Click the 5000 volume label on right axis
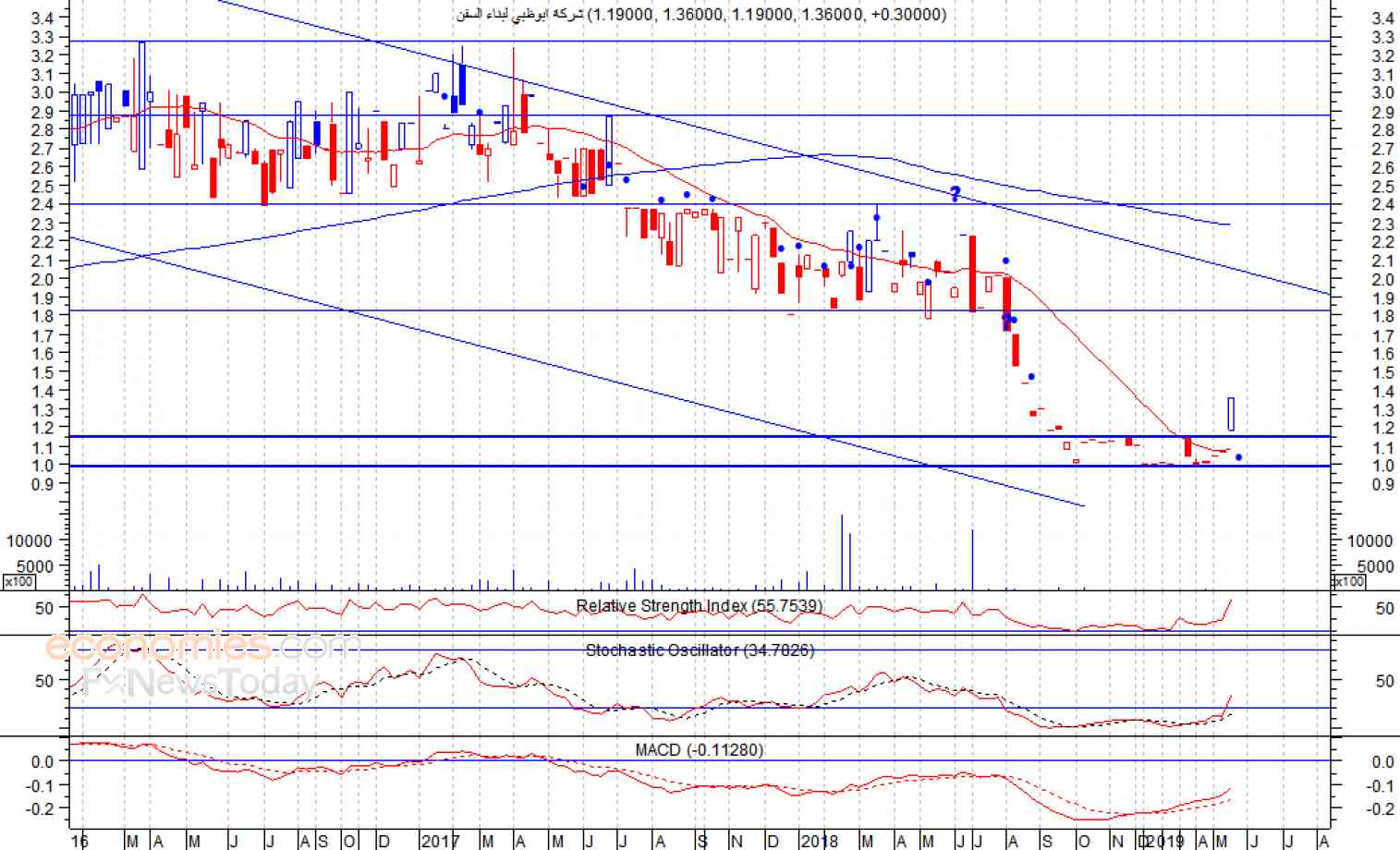Screen dimensions: 1400x850 [x=1375, y=565]
